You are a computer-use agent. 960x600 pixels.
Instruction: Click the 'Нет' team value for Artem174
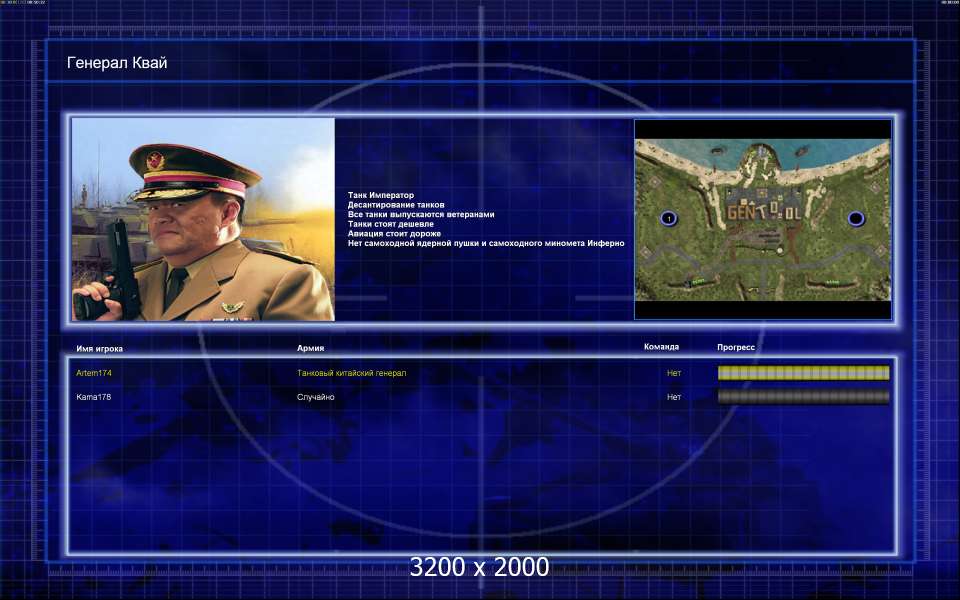tap(674, 373)
